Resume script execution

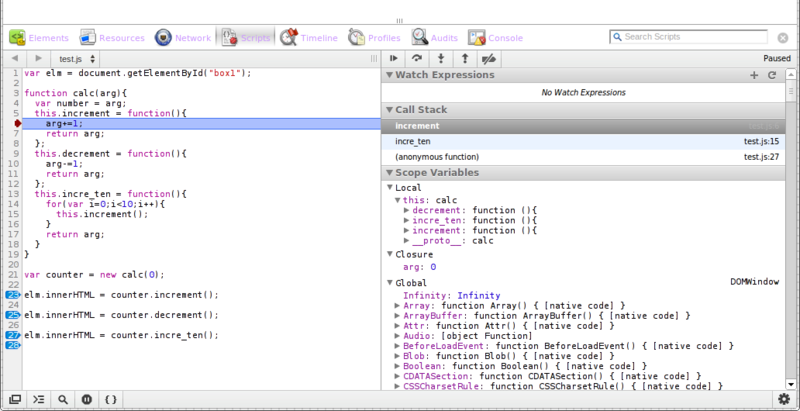(x=393, y=59)
